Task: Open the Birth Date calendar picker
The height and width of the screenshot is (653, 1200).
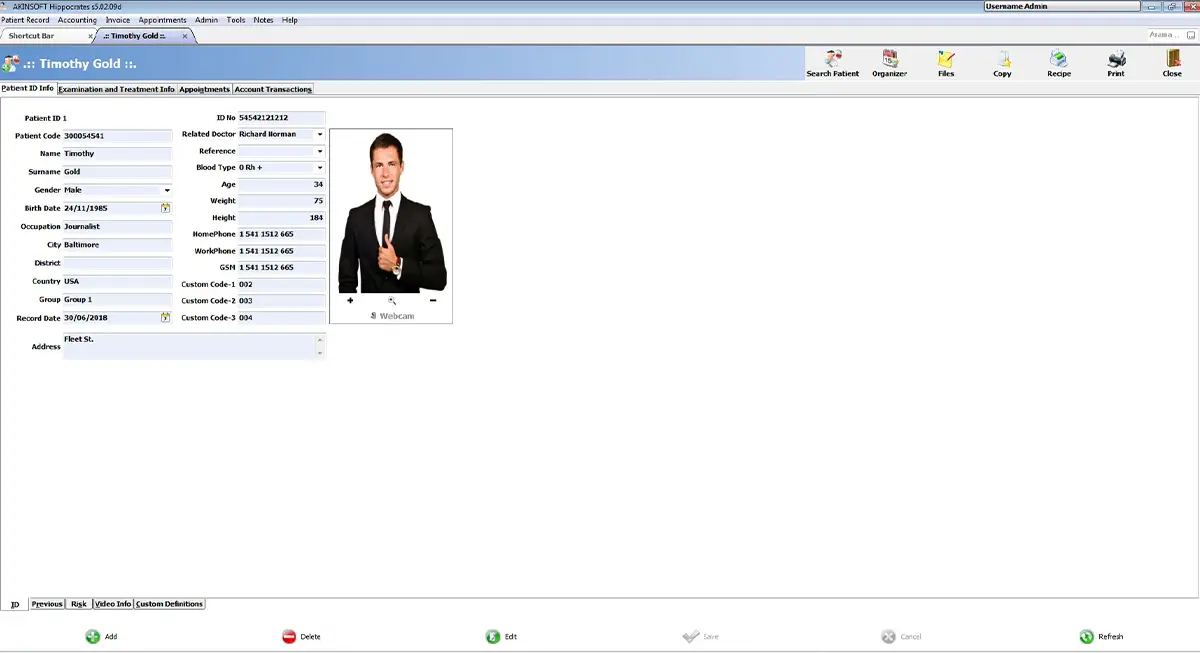Action: [x=166, y=208]
